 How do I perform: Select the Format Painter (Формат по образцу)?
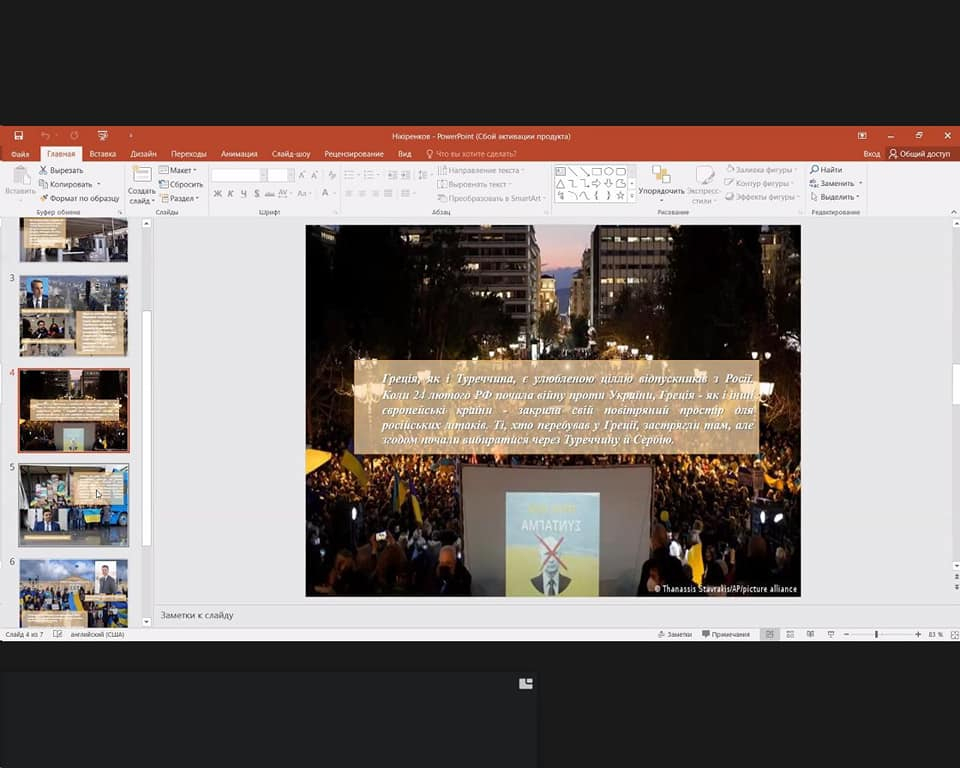pos(44,198)
